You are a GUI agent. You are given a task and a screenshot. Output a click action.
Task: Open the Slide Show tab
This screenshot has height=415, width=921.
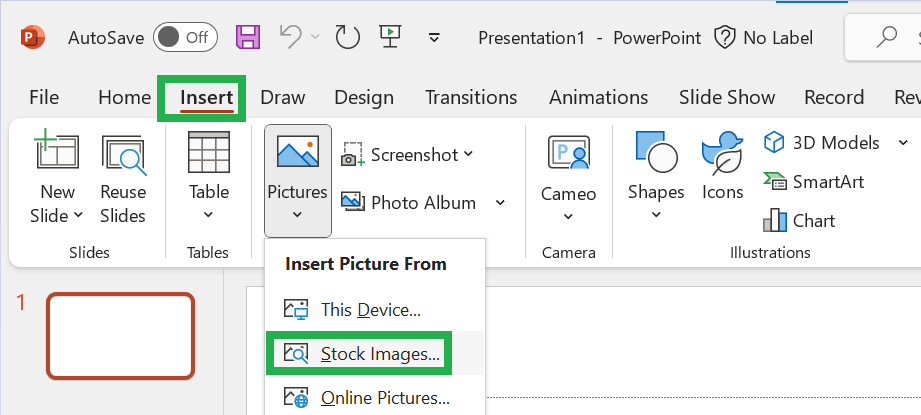point(727,97)
